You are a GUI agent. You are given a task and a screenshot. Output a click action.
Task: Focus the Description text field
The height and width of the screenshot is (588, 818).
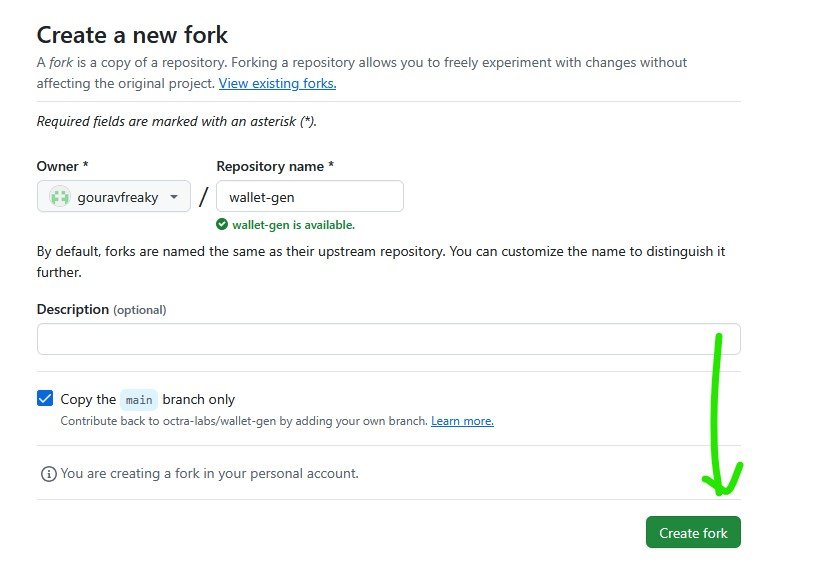tap(389, 339)
